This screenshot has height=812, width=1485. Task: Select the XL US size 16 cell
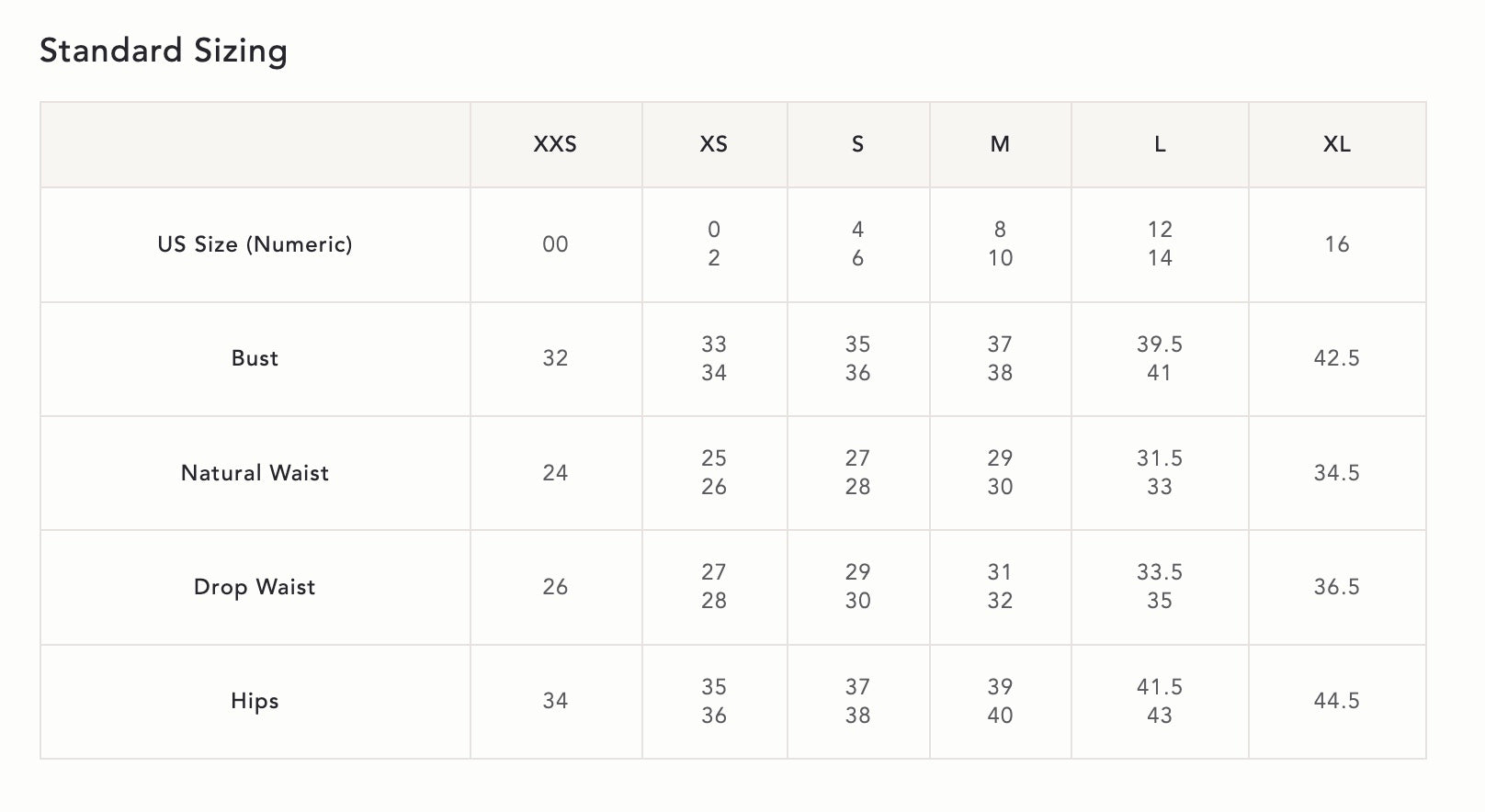[x=1336, y=244]
